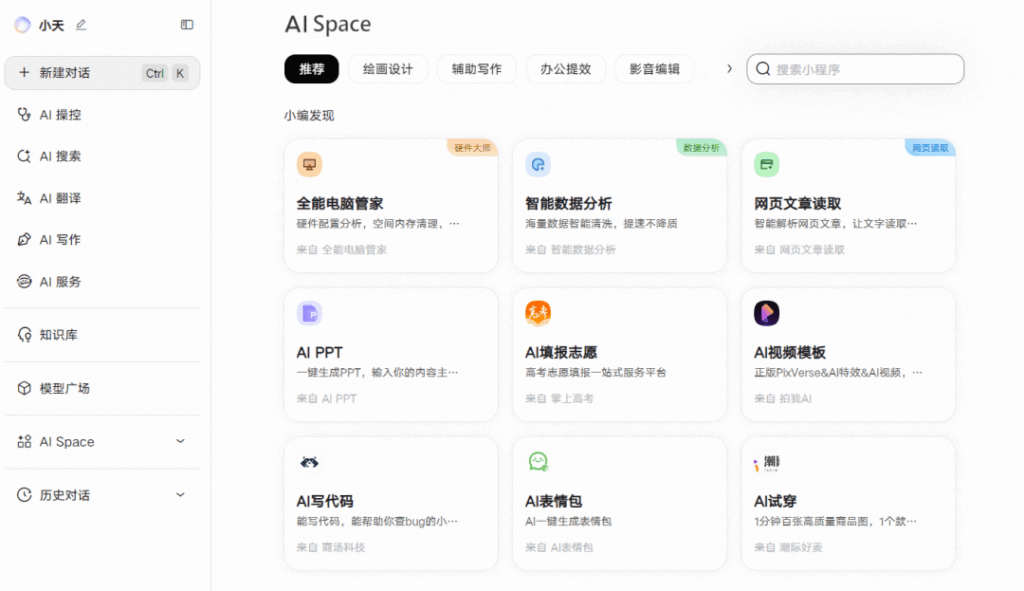Click the AI表情包 green chat icon
The width and height of the screenshot is (1024, 591).
(x=537, y=460)
